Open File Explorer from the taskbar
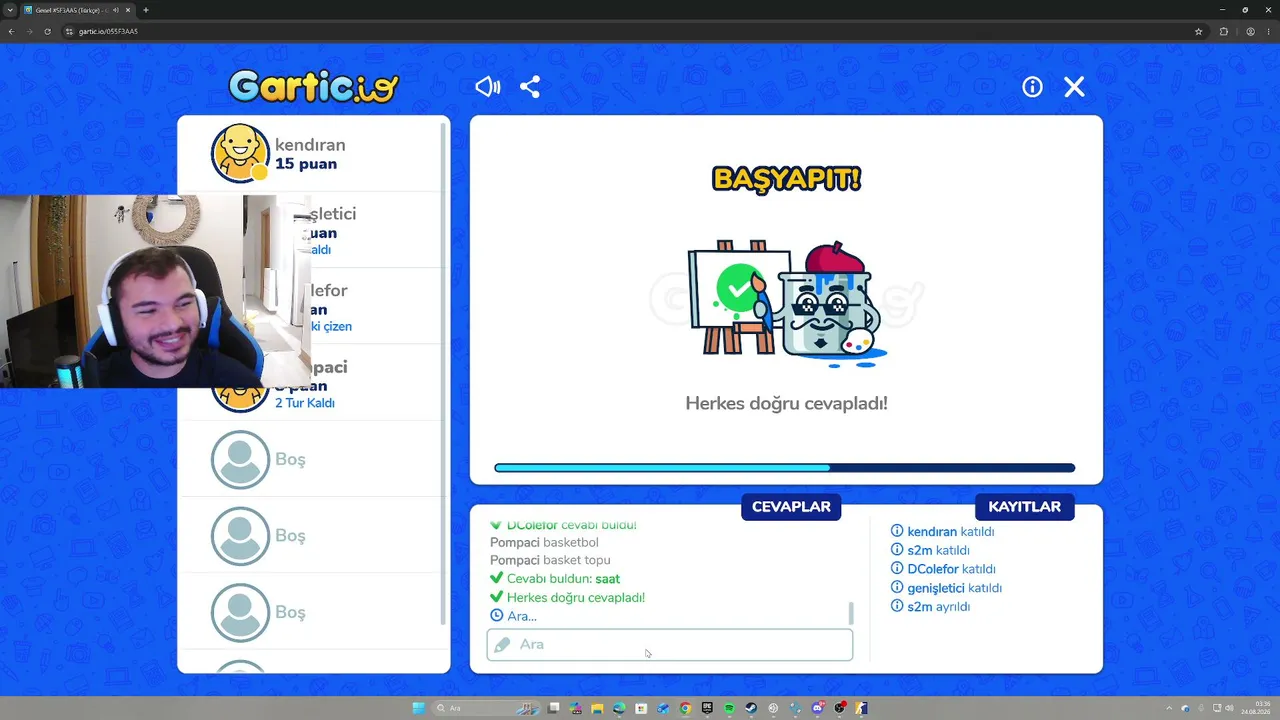This screenshot has width=1280, height=720. coord(597,708)
